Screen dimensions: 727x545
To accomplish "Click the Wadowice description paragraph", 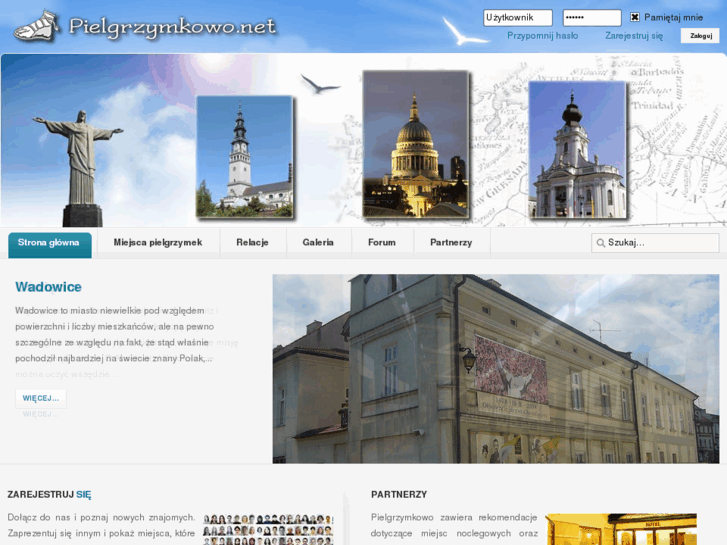I will tap(115, 334).
